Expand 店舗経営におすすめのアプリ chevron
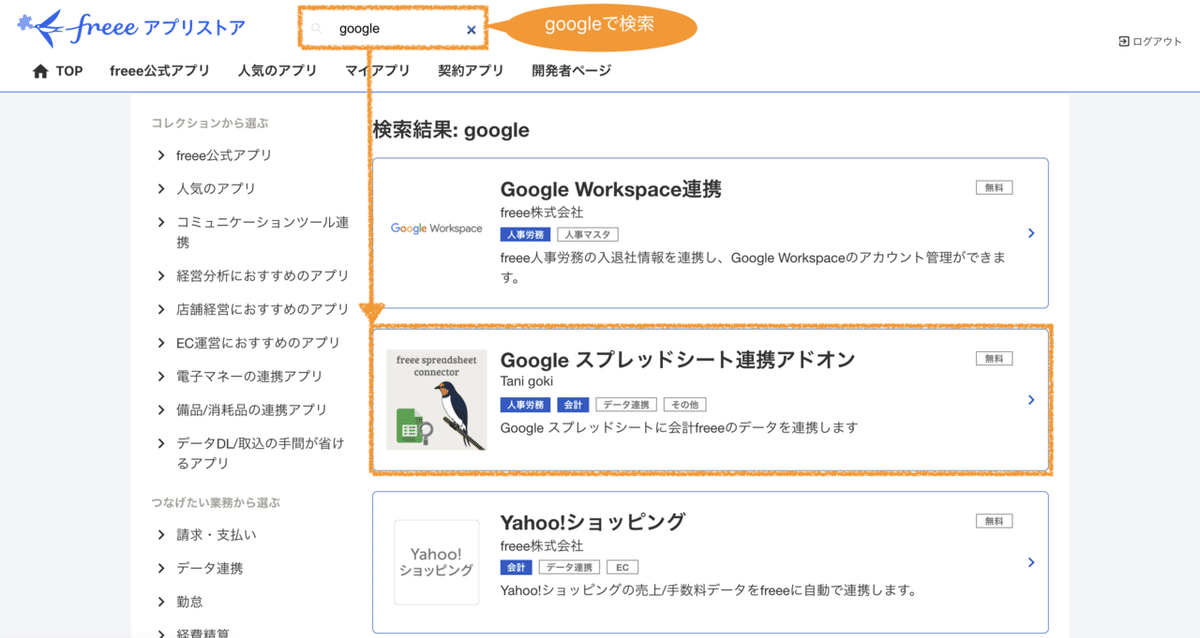The height and width of the screenshot is (638, 1200). [x=161, y=309]
